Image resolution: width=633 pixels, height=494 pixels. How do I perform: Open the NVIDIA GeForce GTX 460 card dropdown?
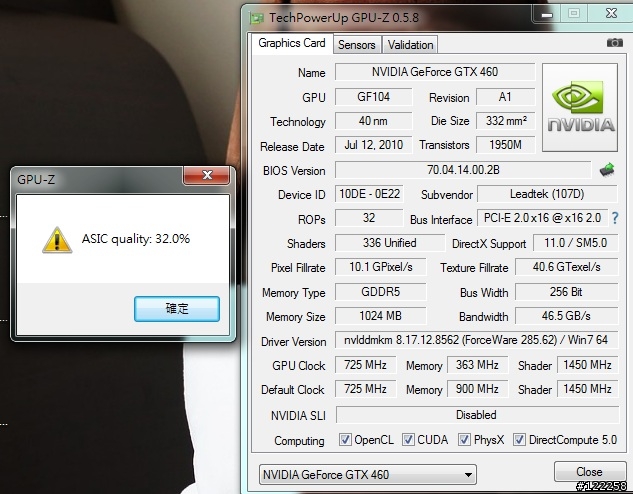click(x=367, y=474)
